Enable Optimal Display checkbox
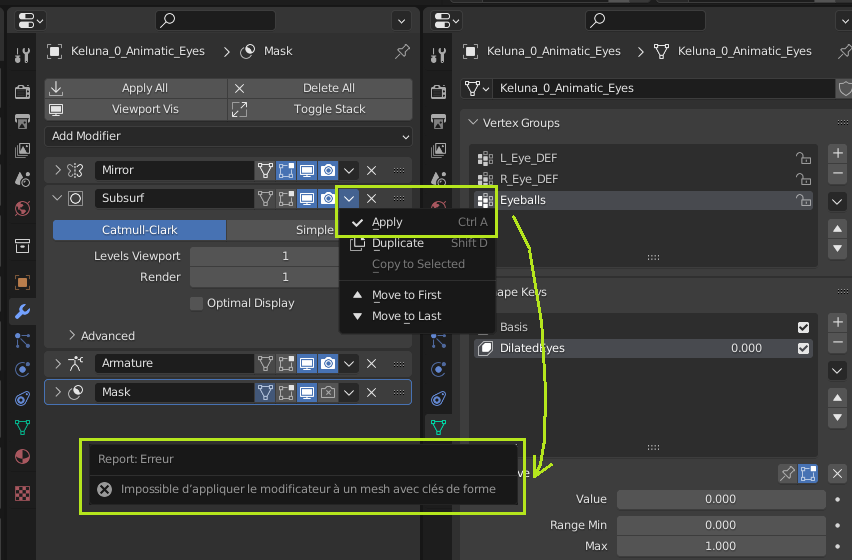The height and width of the screenshot is (560, 852). 197,303
